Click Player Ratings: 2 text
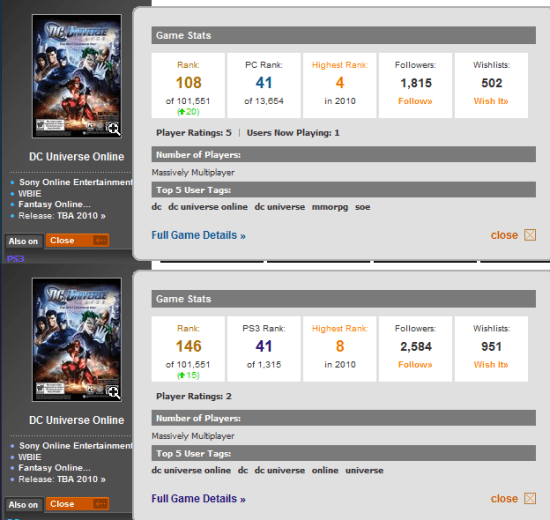Image resolution: width=550 pixels, height=520 pixels. point(194,396)
